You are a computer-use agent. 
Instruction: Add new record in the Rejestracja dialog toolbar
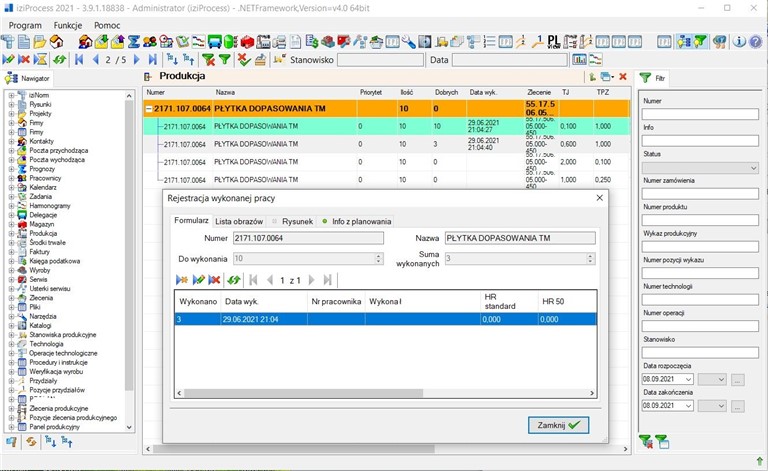[182, 280]
